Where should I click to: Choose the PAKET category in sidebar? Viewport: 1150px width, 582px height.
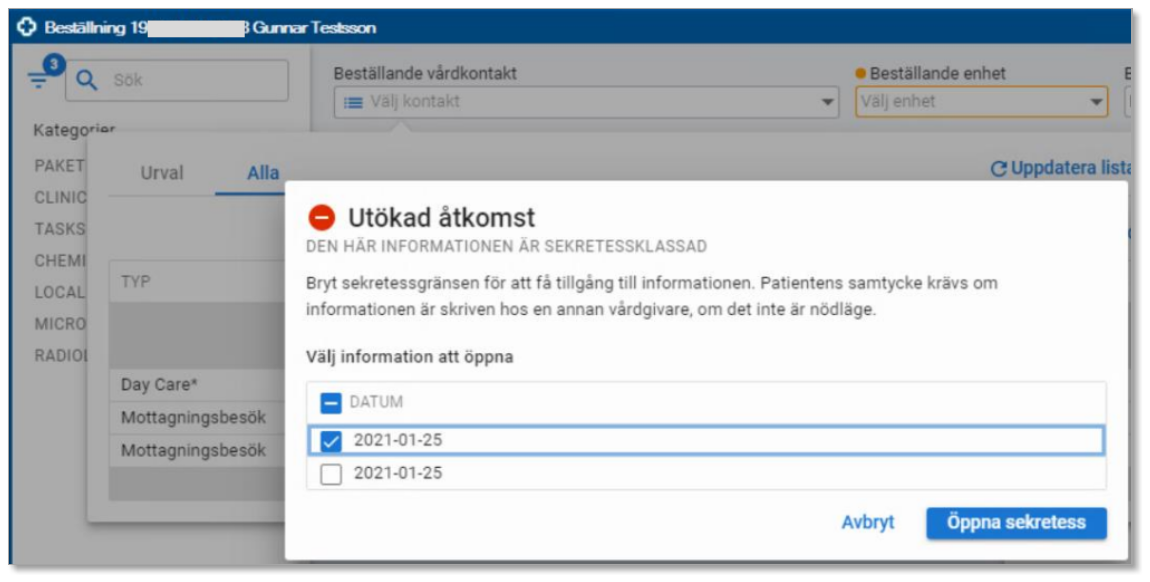pyautogui.click(x=60, y=166)
